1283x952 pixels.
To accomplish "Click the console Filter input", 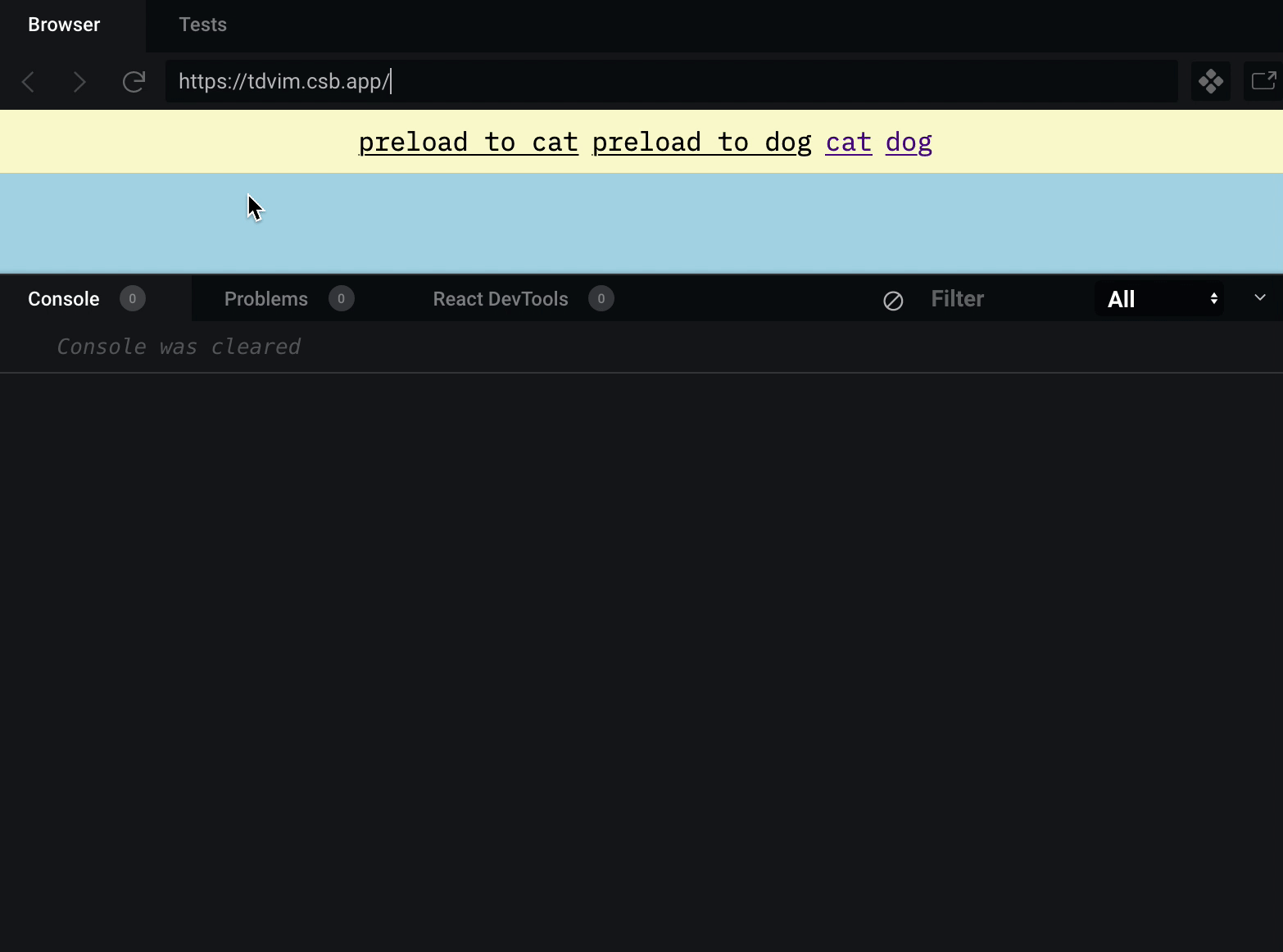I will (x=1004, y=299).
